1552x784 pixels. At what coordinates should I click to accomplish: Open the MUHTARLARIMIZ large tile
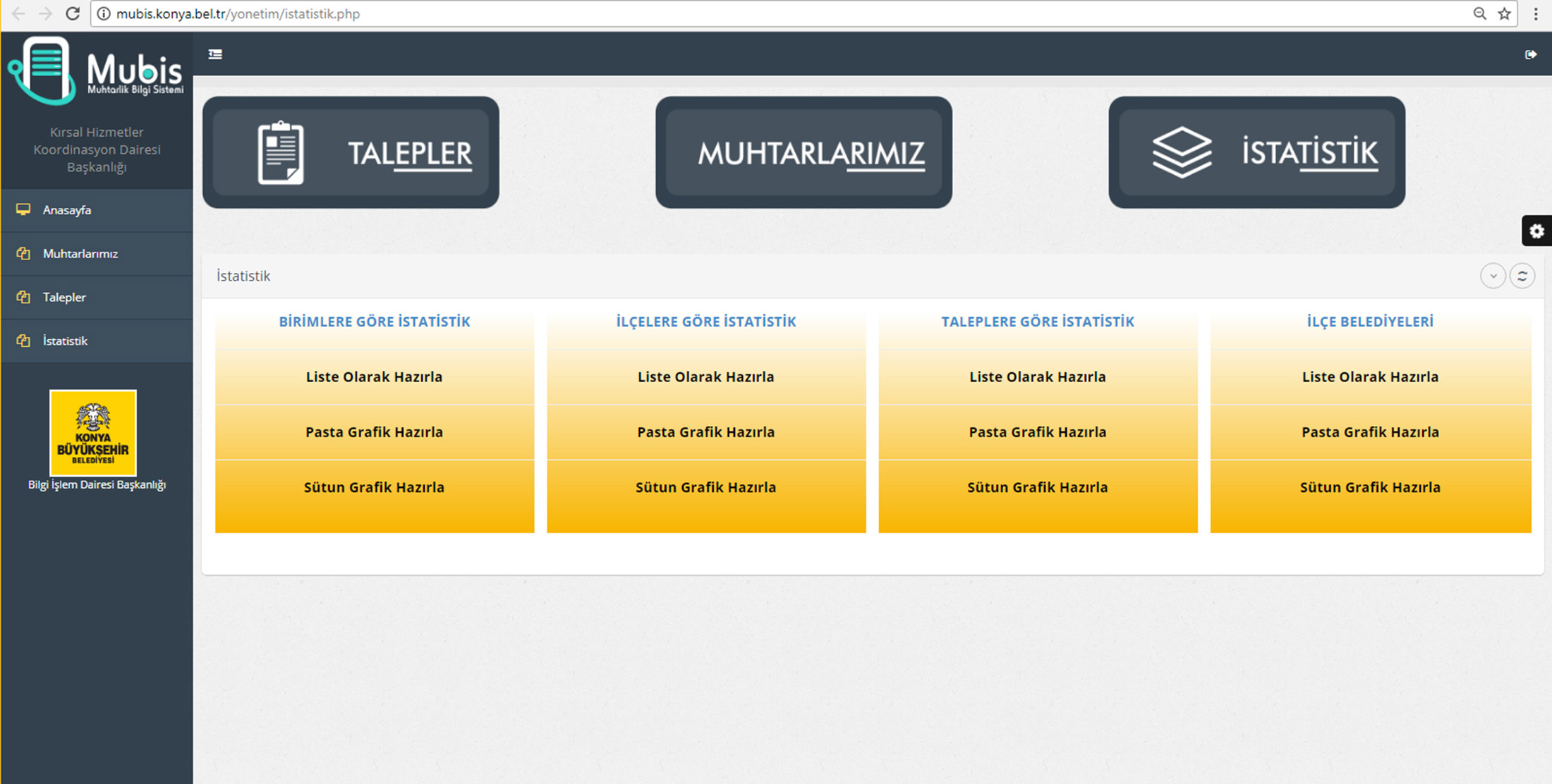[x=804, y=152]
